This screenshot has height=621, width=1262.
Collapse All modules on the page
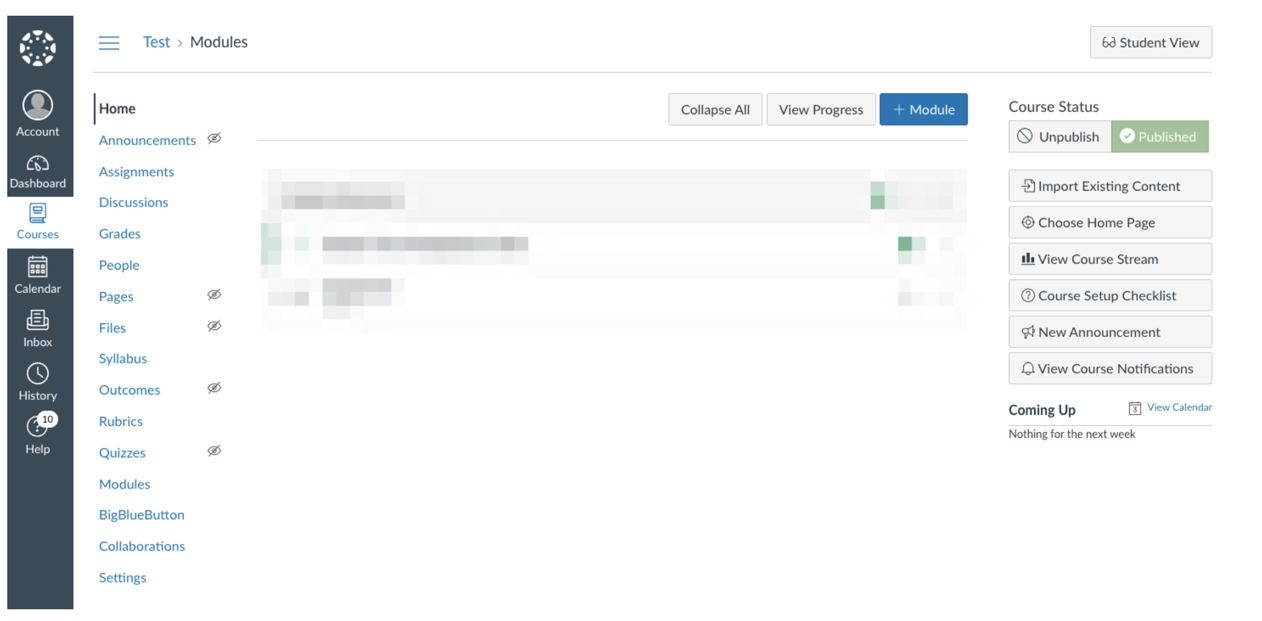715,109
